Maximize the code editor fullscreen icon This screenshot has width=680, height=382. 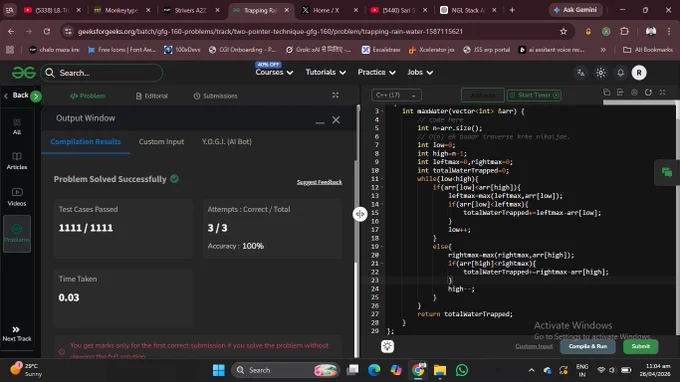coord(662,92)
